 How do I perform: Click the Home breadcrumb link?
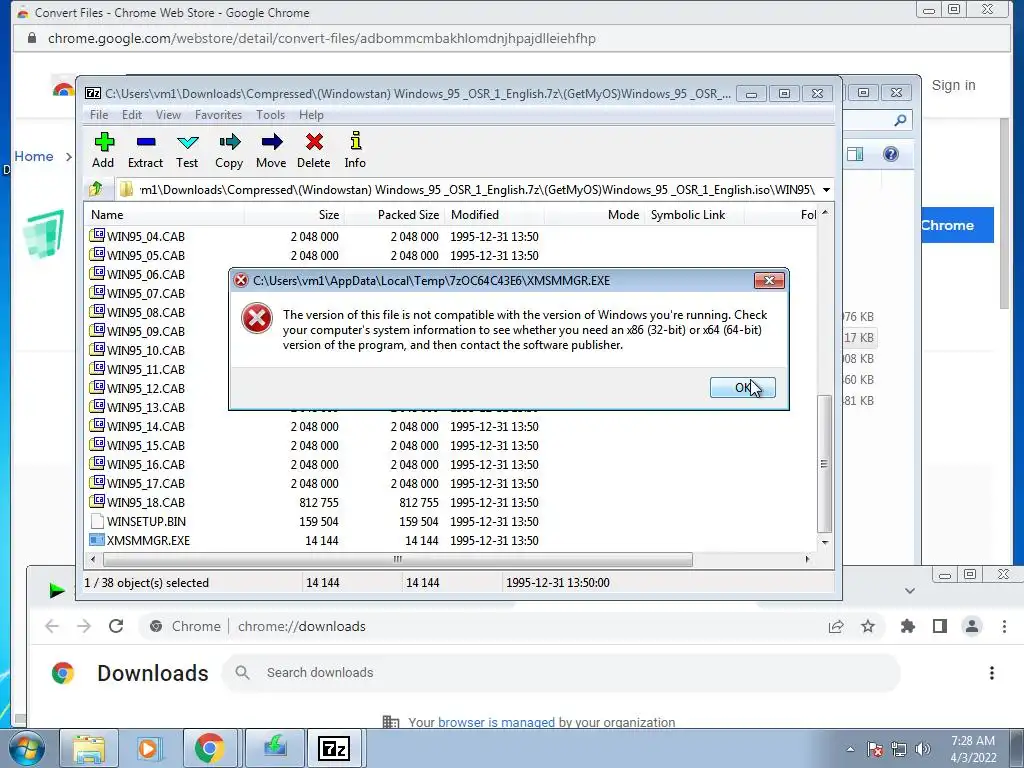pos(34,157)
